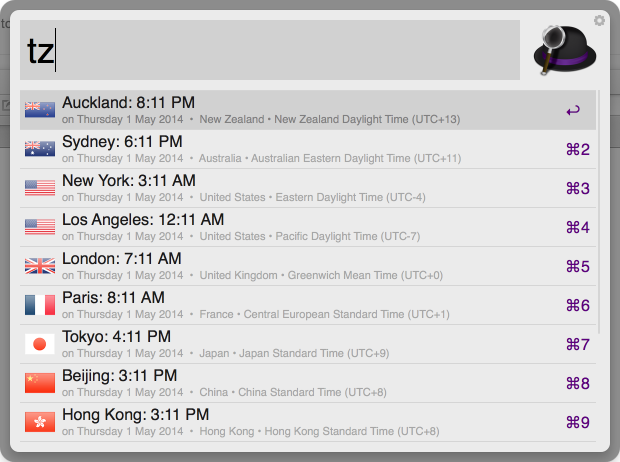Image resolution: width=620 pixels, height=462 pixels.
Task: Click the Chinese flag for Beijing
Action: coord(40,383)
